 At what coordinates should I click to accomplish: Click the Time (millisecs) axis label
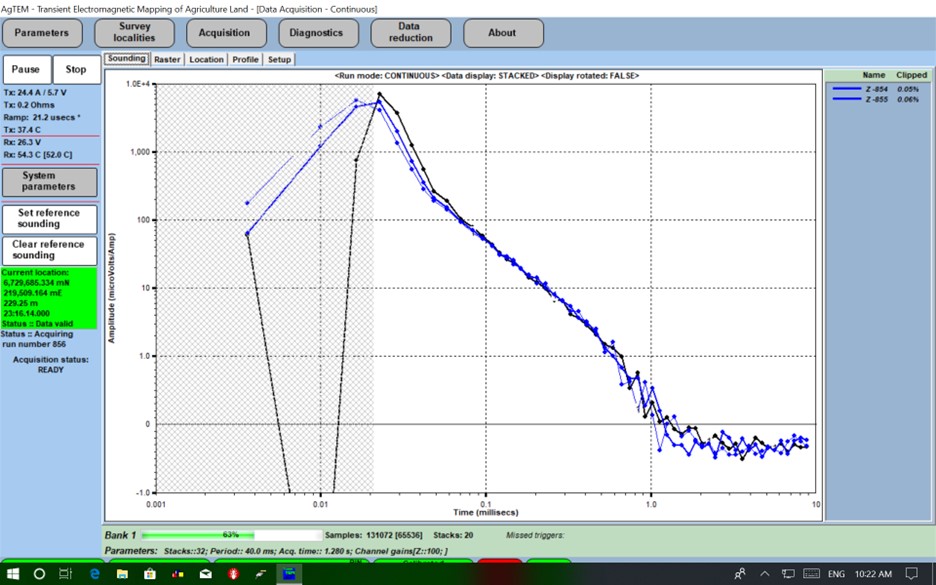(x=484, y=512)
